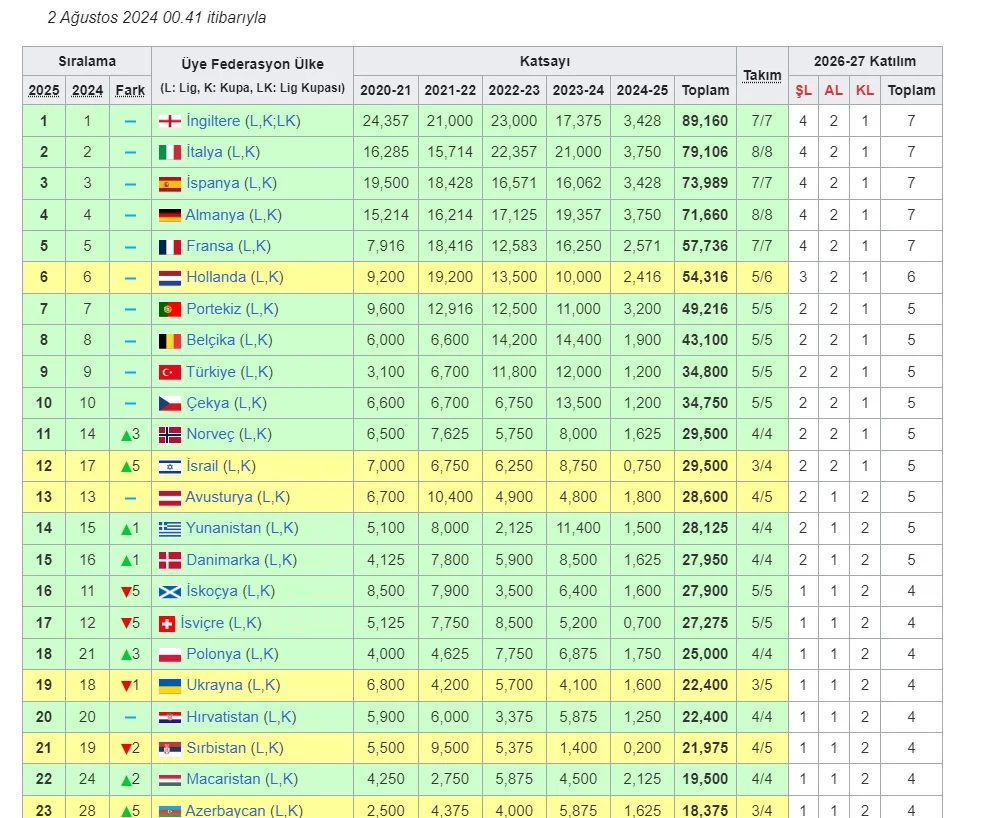Click the Ukrainian flag icon

click(x=170, y=686)
